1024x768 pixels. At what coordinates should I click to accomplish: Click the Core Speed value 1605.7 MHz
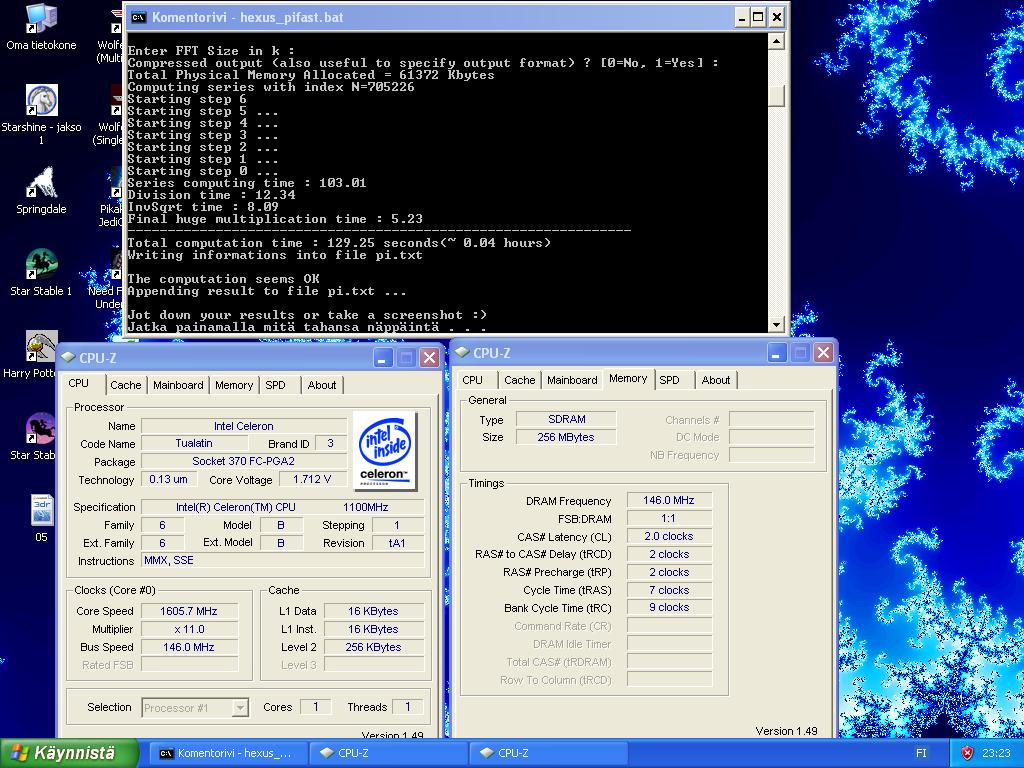[189, 611]
